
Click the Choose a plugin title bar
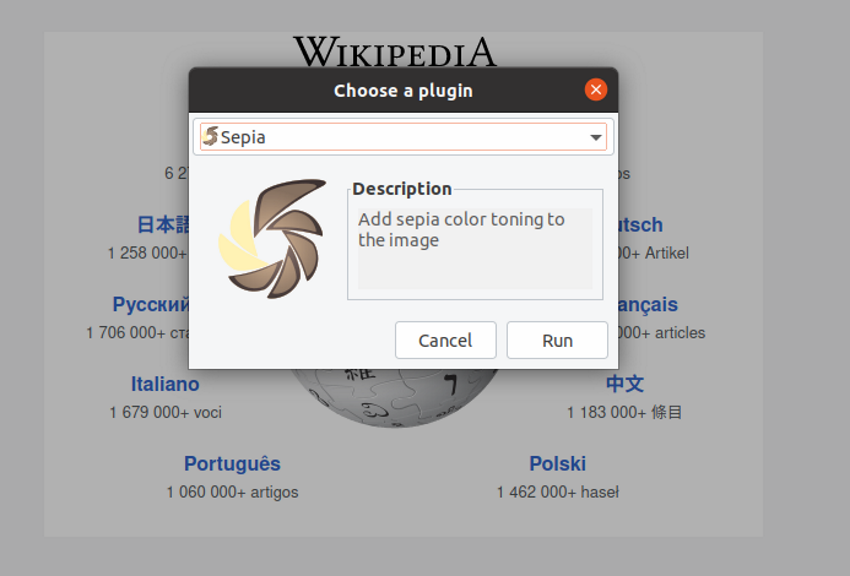[x=403, y=90]
